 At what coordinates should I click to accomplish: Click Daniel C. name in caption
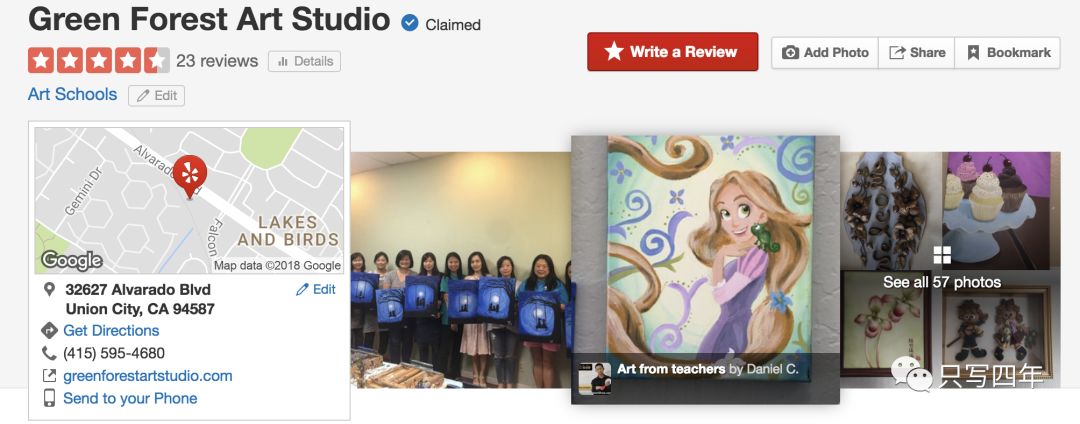tap(772, 369)
